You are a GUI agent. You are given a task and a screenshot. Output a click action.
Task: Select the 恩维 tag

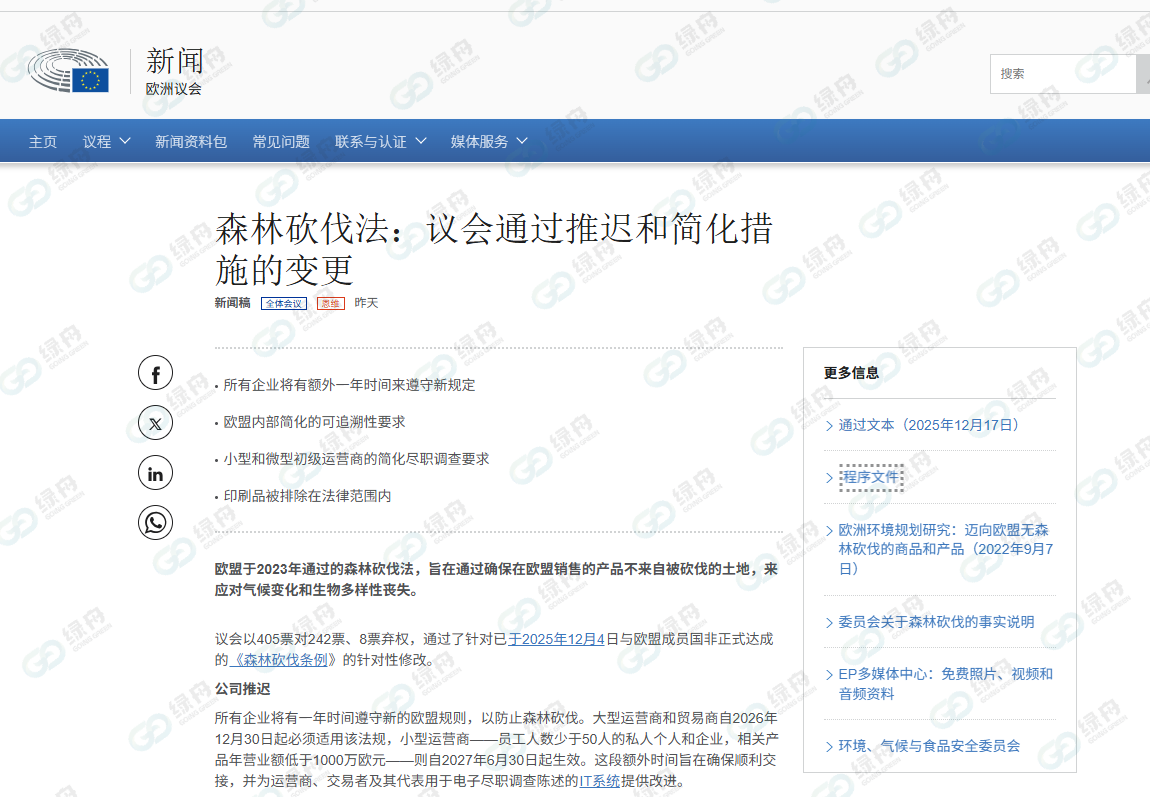click(x=331, y=304)
